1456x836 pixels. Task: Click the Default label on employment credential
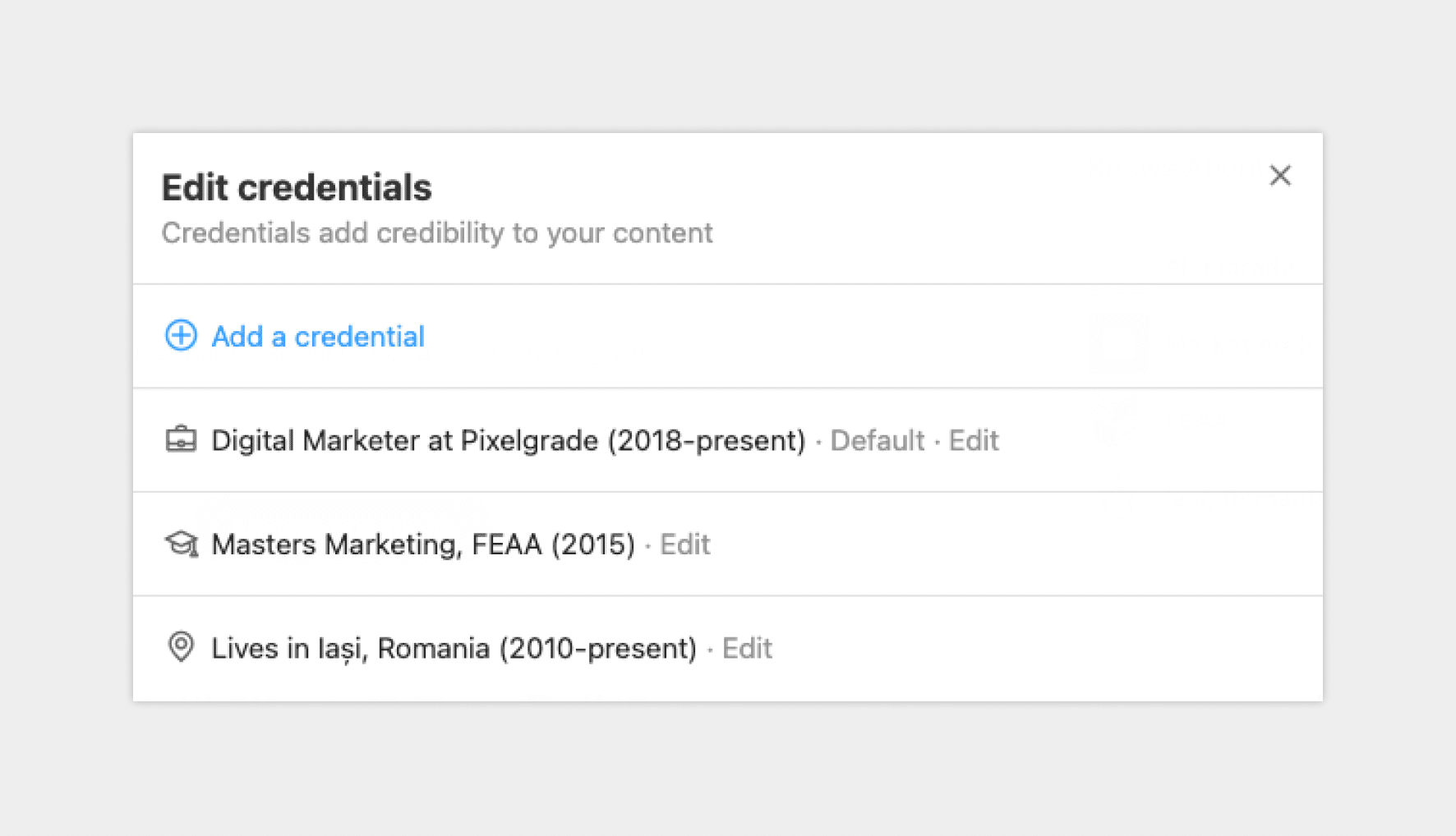(878, 441)
